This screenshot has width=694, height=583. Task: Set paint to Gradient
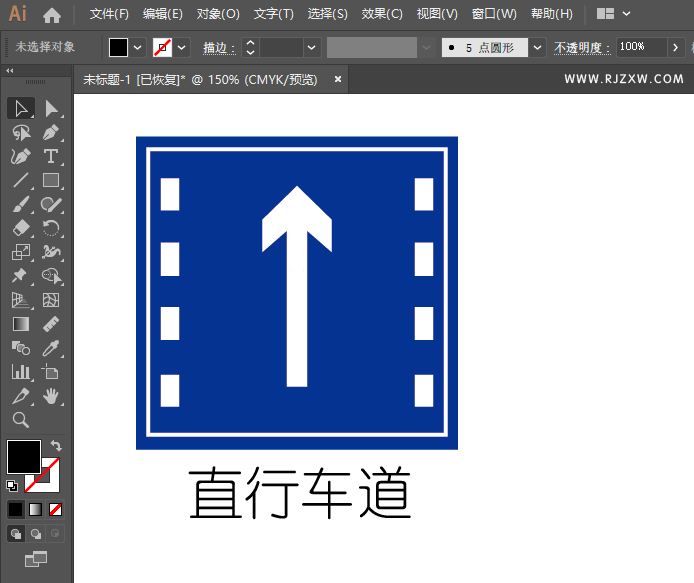35,510
